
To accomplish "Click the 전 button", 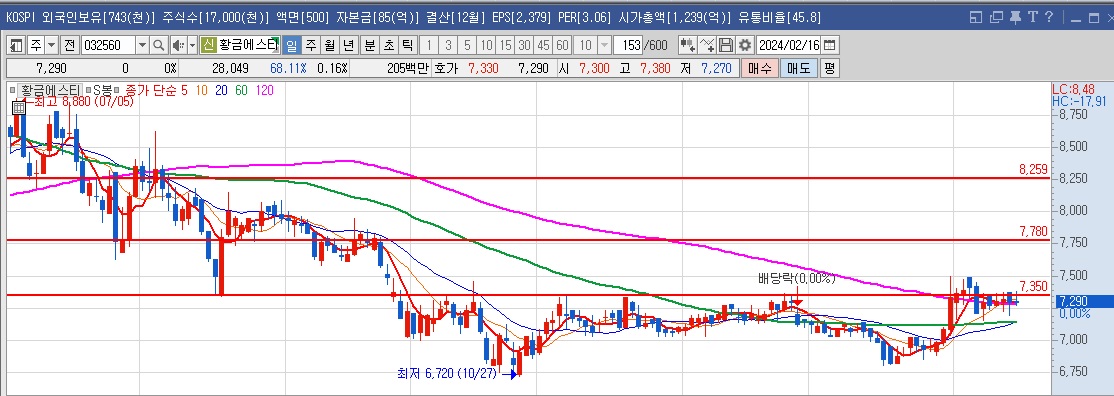I will 69,46.
